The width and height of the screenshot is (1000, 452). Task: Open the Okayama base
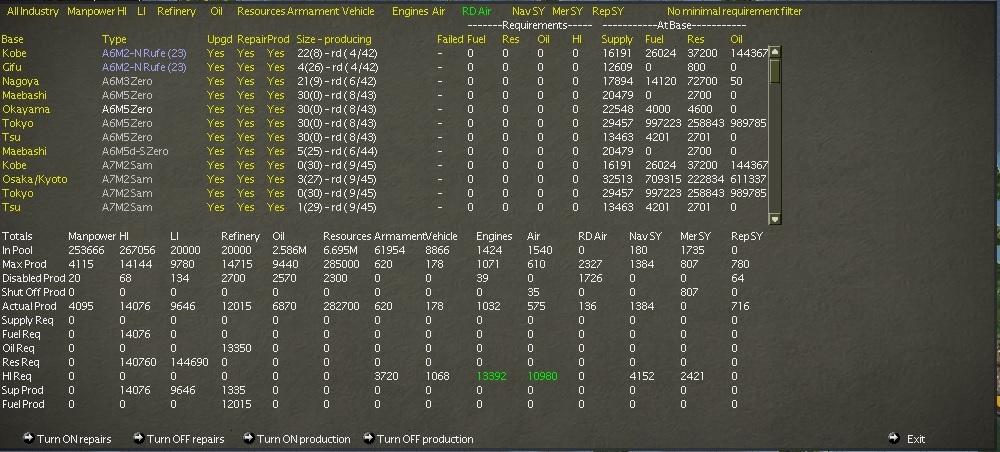(26, 110)
